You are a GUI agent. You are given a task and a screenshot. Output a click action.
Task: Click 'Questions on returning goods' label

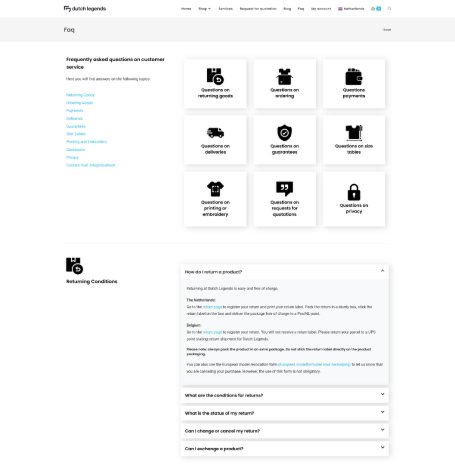point(215,93)
